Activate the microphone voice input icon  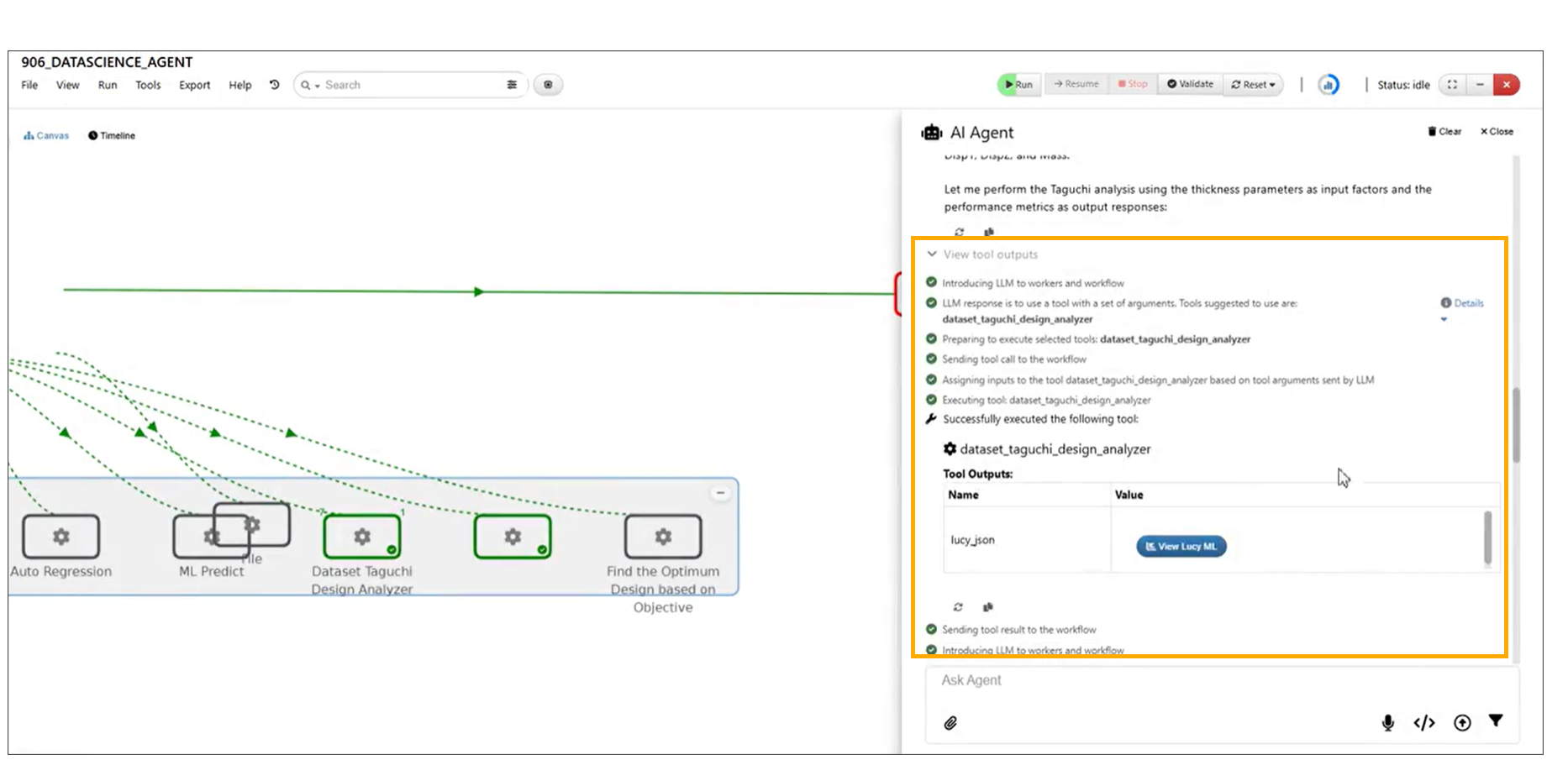pos(1387,723)
